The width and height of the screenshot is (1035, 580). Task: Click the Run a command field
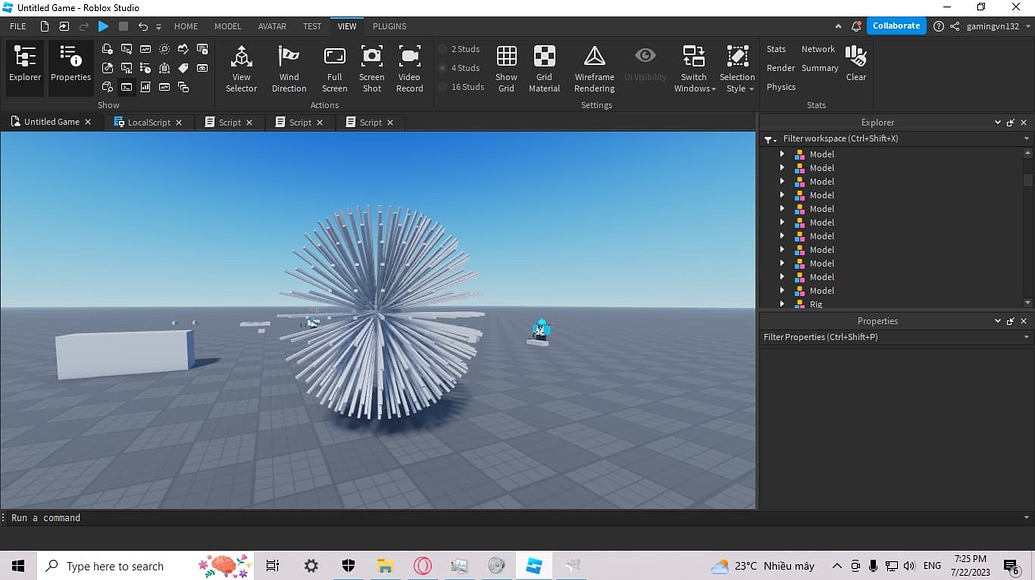(100, 518)
